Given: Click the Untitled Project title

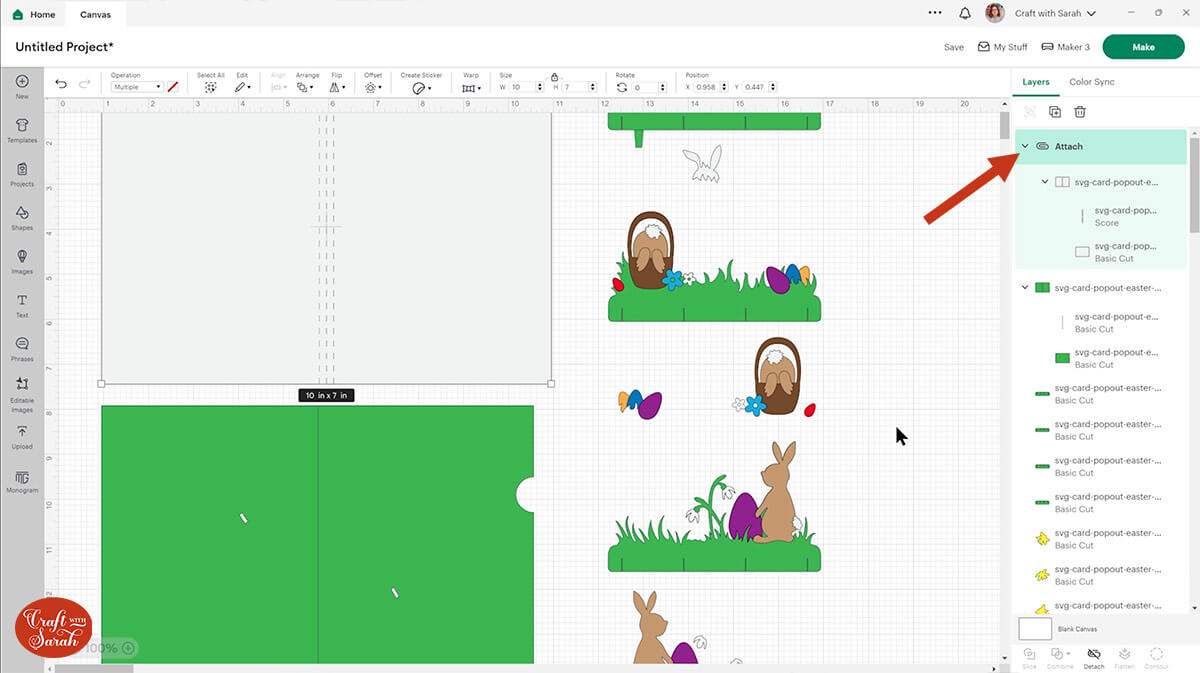Looking at the screenshot, I should click(64, 47).
